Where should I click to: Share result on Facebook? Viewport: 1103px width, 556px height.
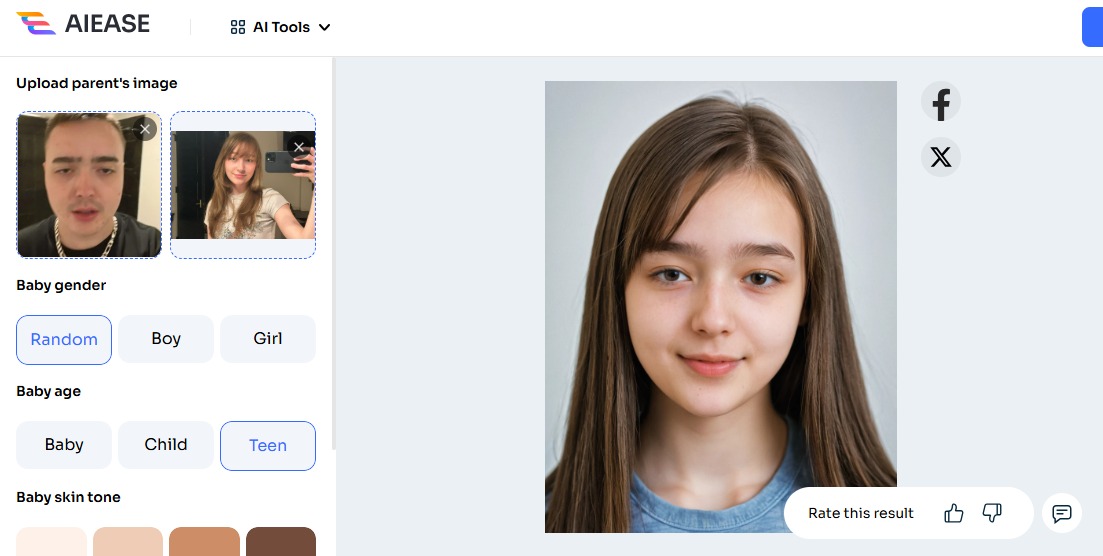pyautogui.click(x=941, y=101)
